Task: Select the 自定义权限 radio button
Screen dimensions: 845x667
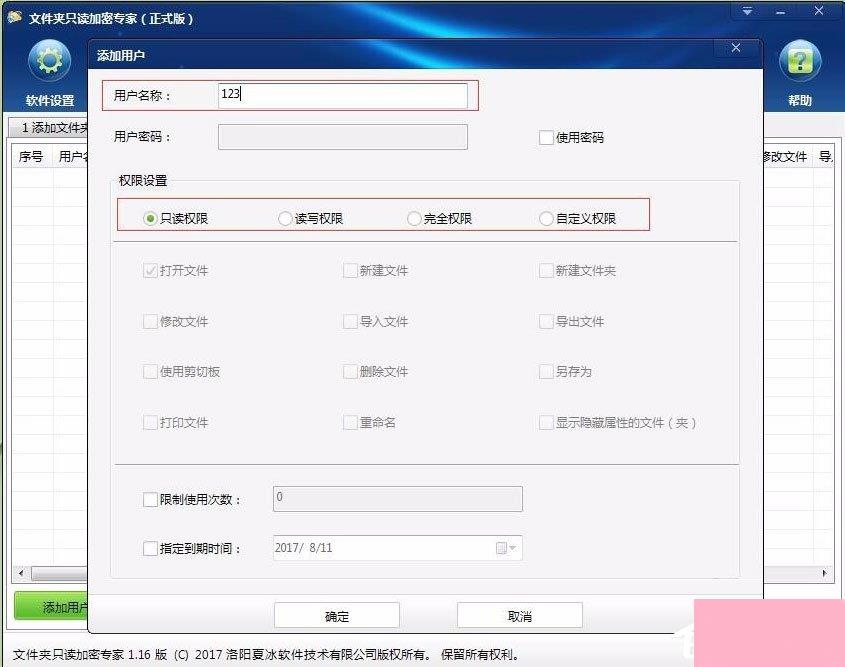Action: (x=546, y=219)
